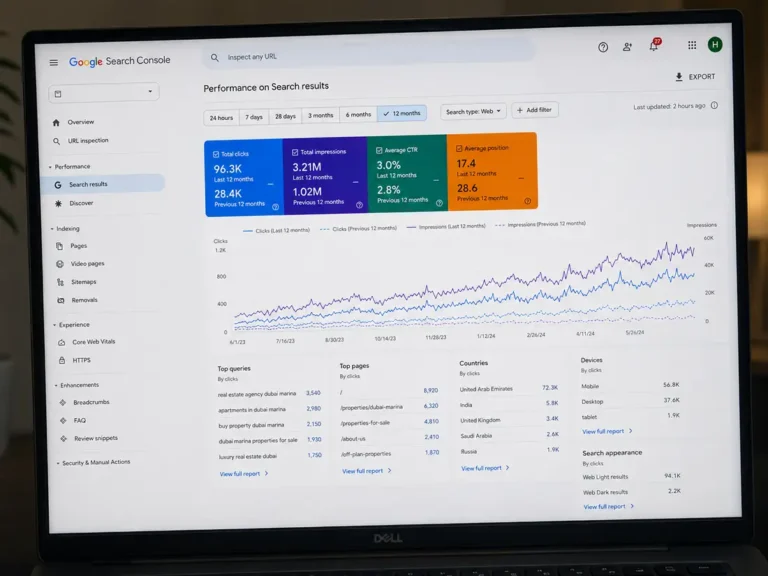Open the Google apps grid
Viewport: 768px width, 576px height.
tap(692, 46)
